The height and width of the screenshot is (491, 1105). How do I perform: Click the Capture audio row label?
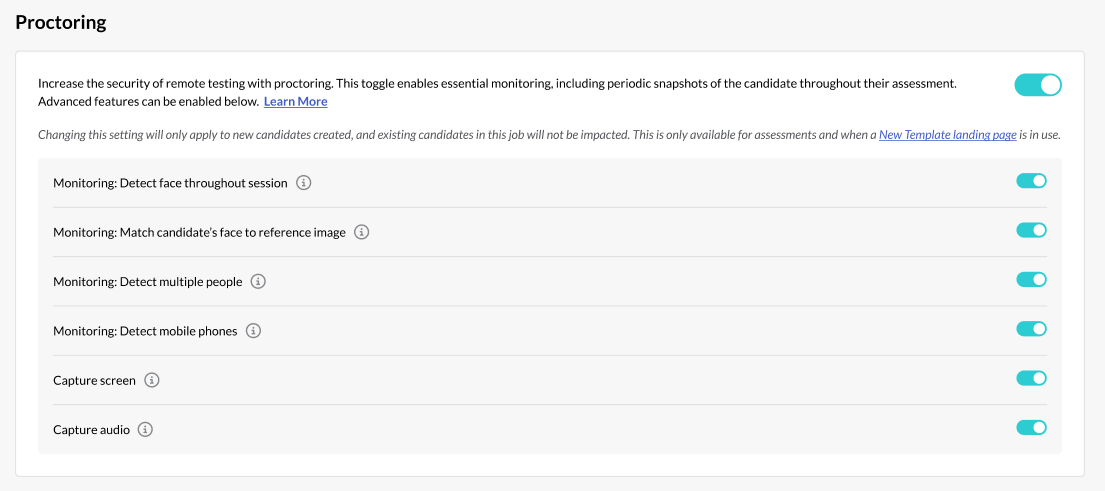coord(92,430)
